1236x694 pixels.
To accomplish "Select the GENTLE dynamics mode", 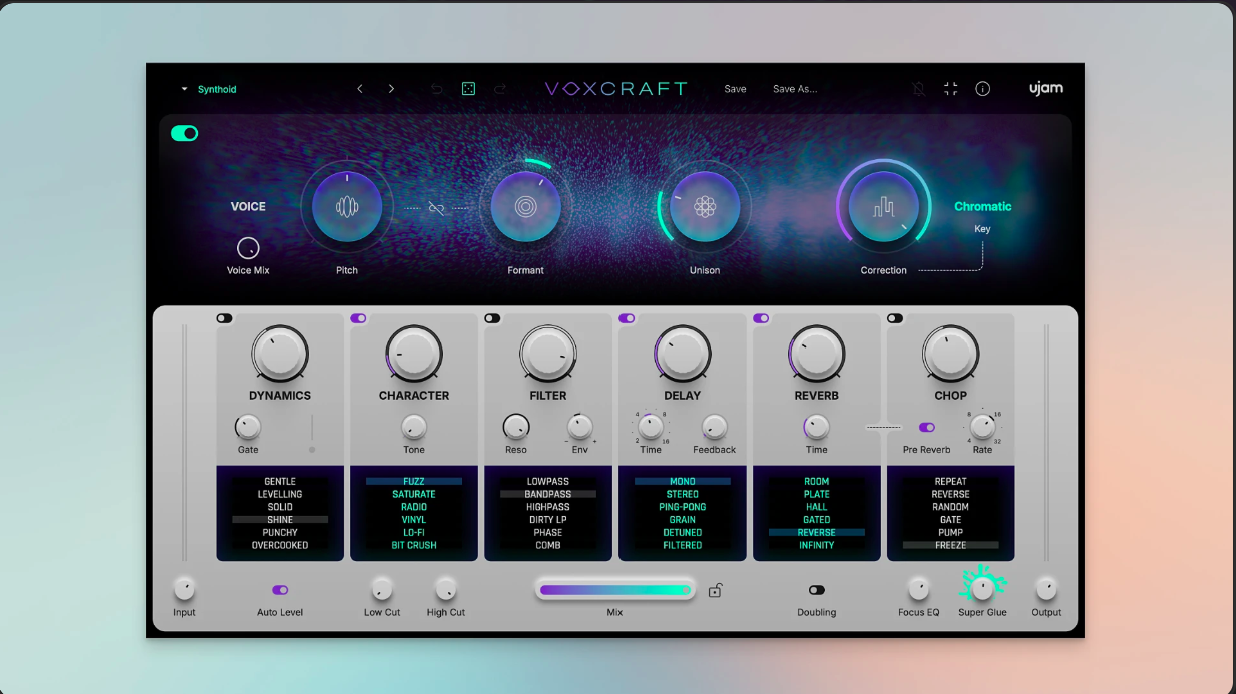I will tap(280, 482).
